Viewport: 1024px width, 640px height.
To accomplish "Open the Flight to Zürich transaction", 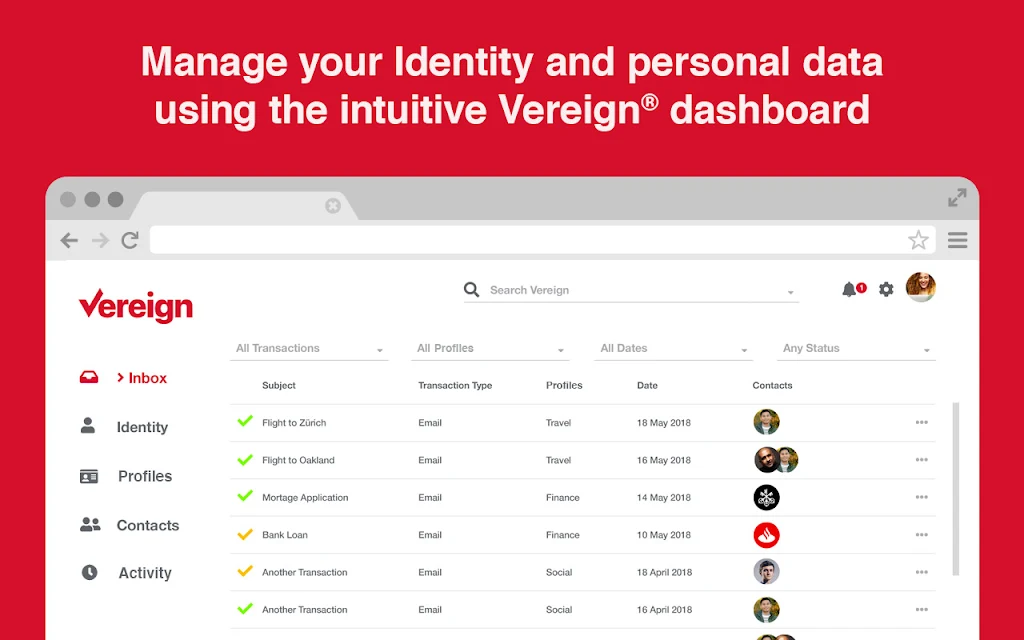I will point(294,423).
